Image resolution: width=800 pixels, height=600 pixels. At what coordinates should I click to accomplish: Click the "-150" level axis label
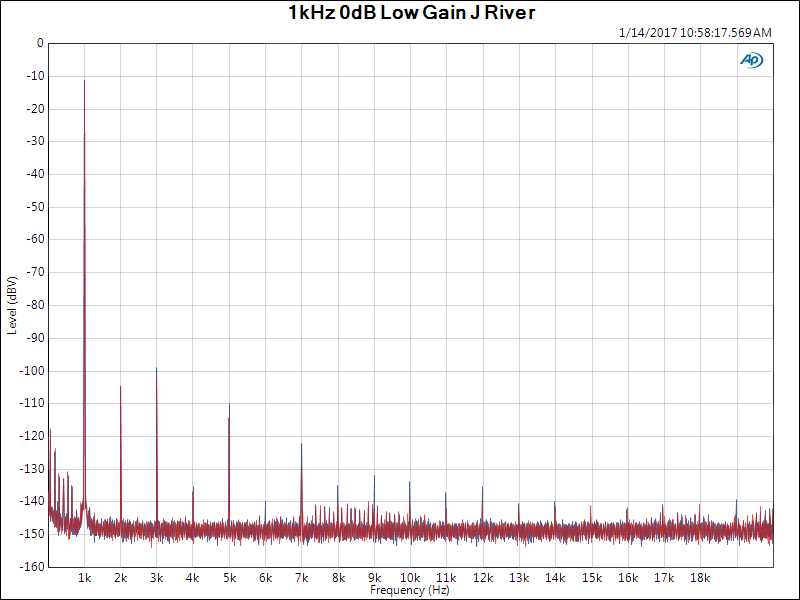pyautogui.click(x=32, y=534)
